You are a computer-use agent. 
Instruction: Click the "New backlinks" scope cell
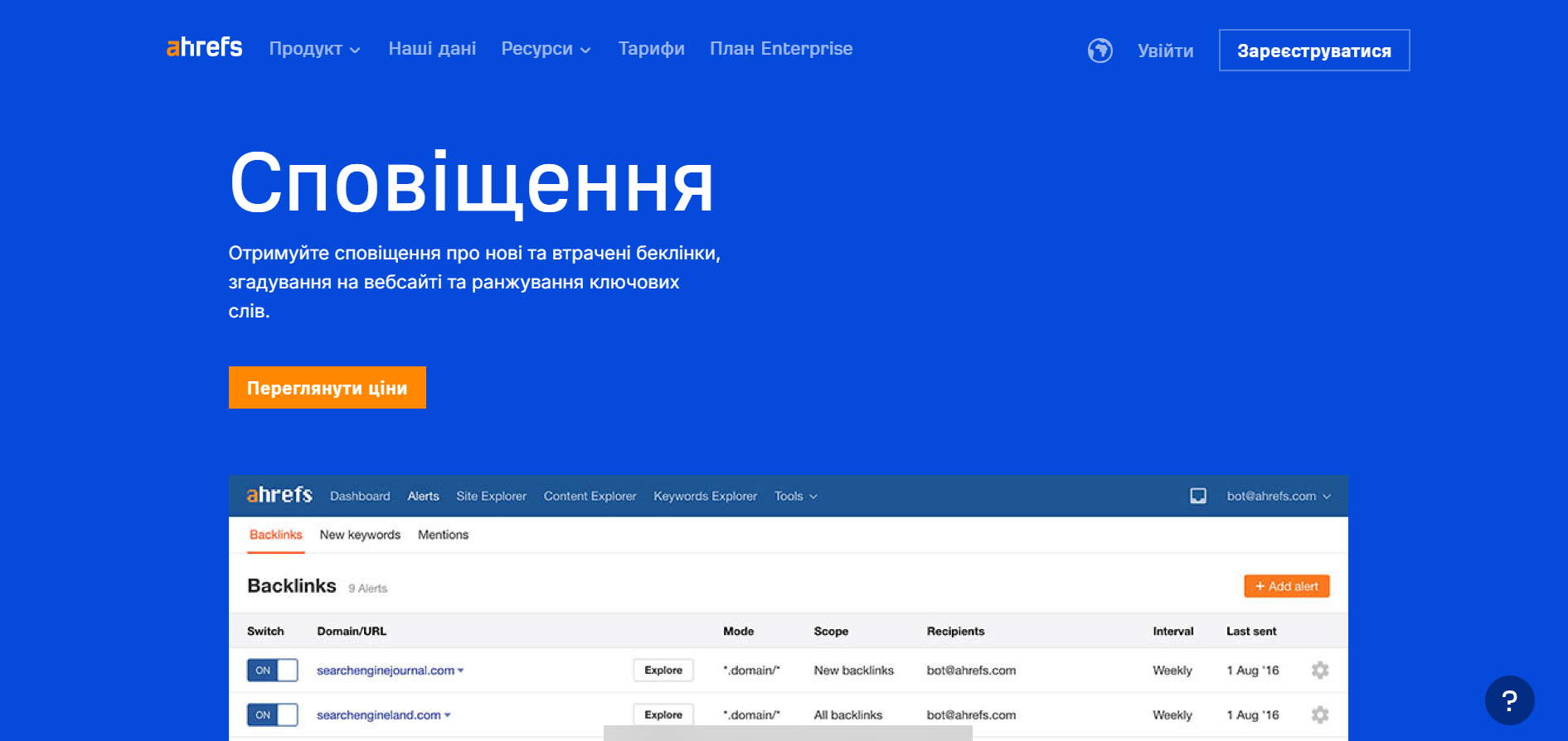tap(853, 671)
